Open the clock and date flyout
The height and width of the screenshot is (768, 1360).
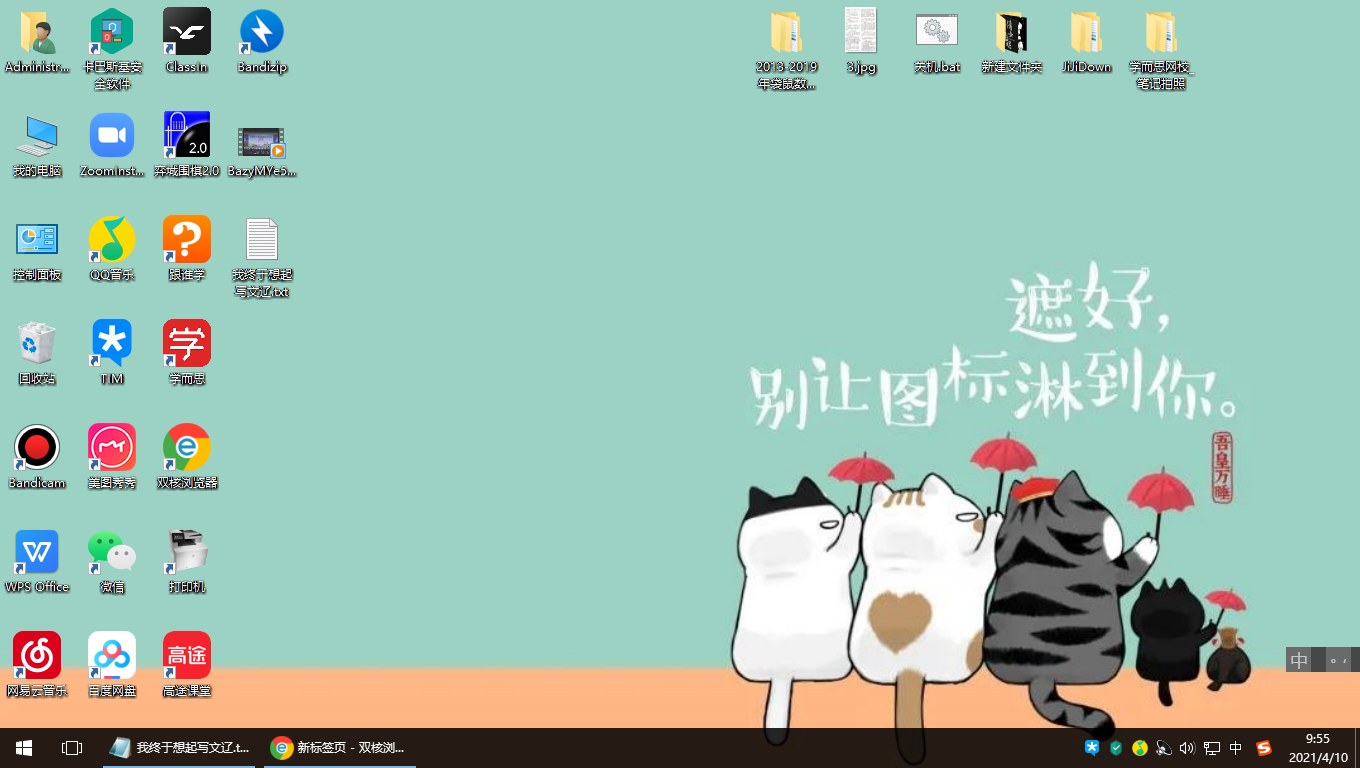coord(1318,748)
